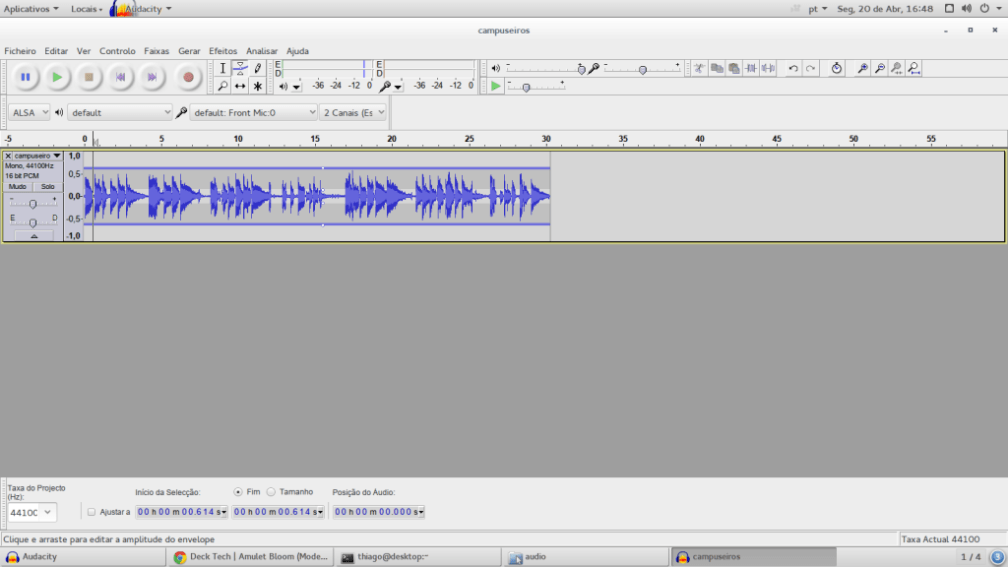Expand the '2 Canais' channels dropdown

tap(353, 113)
